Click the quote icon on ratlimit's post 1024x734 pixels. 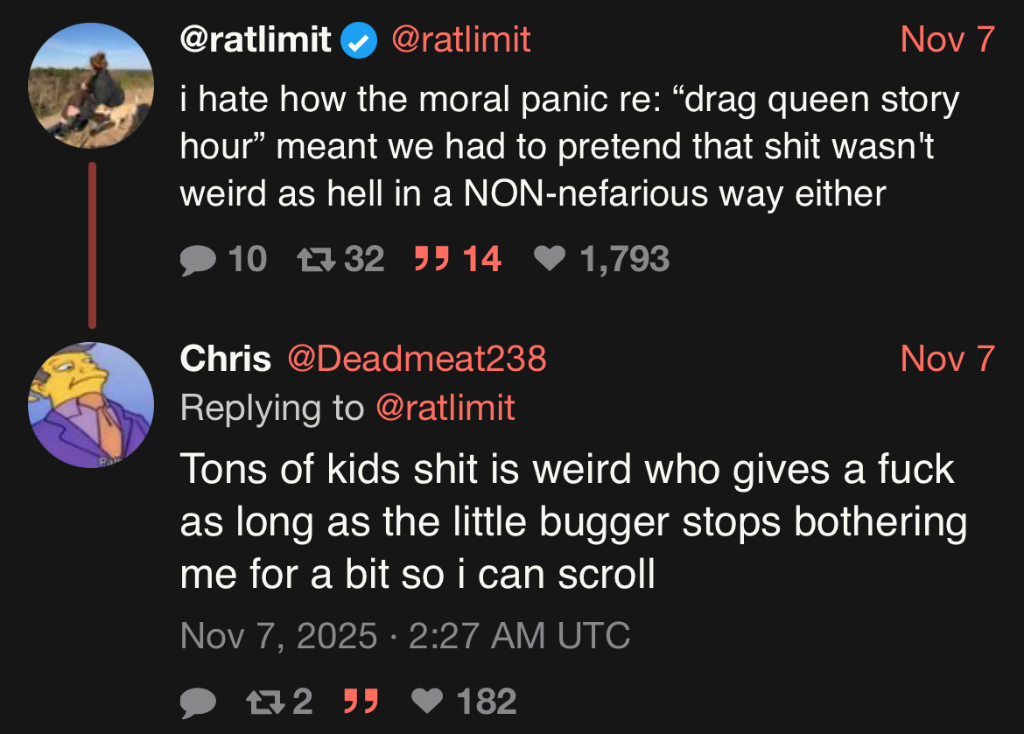(x=430, y=260)
